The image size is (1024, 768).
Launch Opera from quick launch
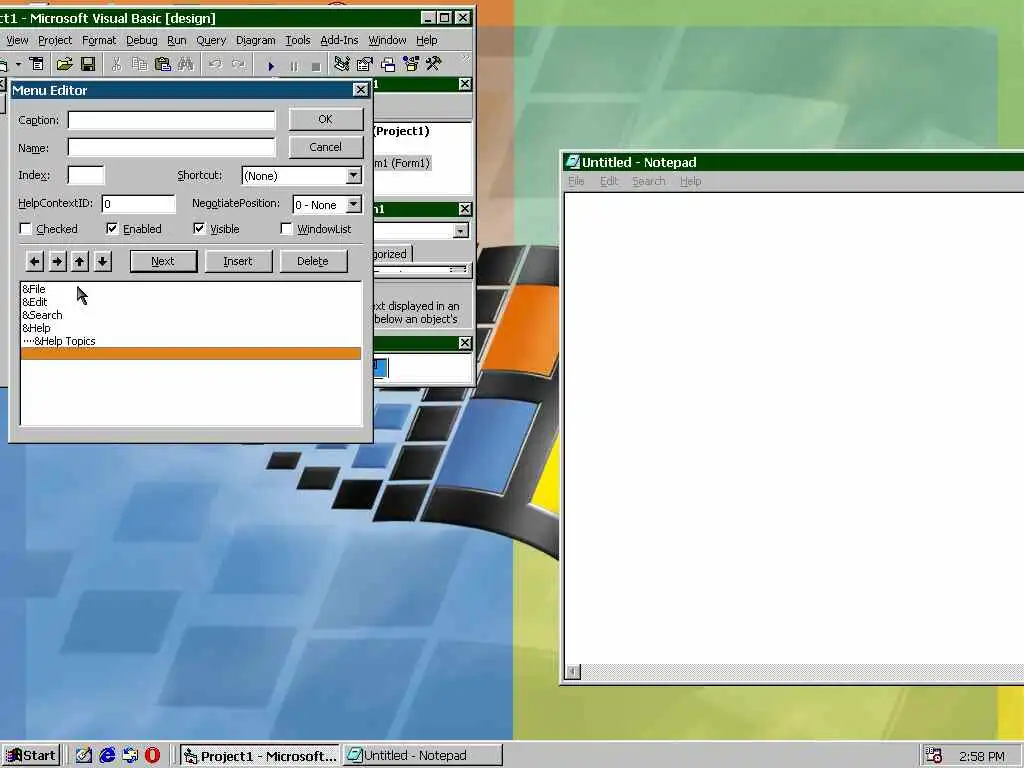click(152, 756)
